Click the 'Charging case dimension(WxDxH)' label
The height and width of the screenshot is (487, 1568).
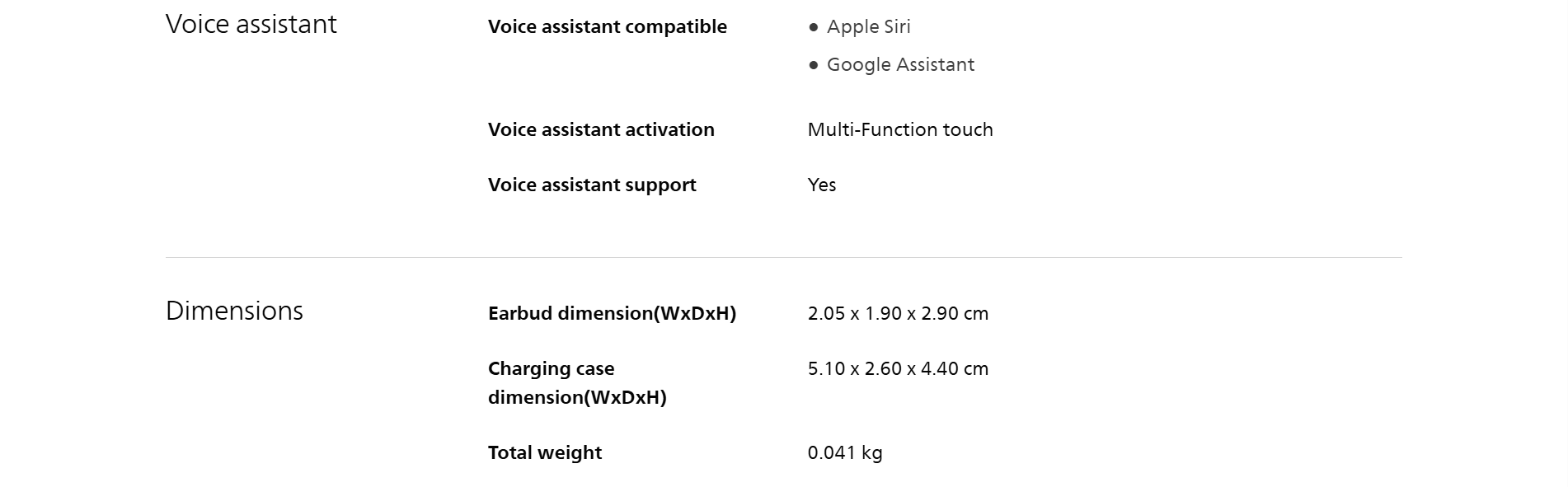576,382
